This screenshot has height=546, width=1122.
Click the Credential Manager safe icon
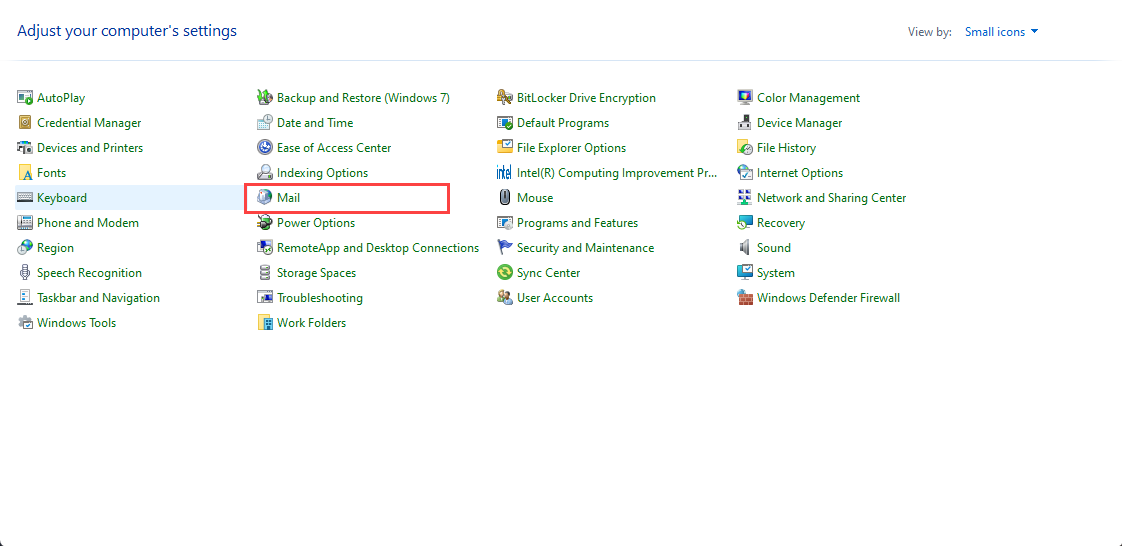point(25,123)
